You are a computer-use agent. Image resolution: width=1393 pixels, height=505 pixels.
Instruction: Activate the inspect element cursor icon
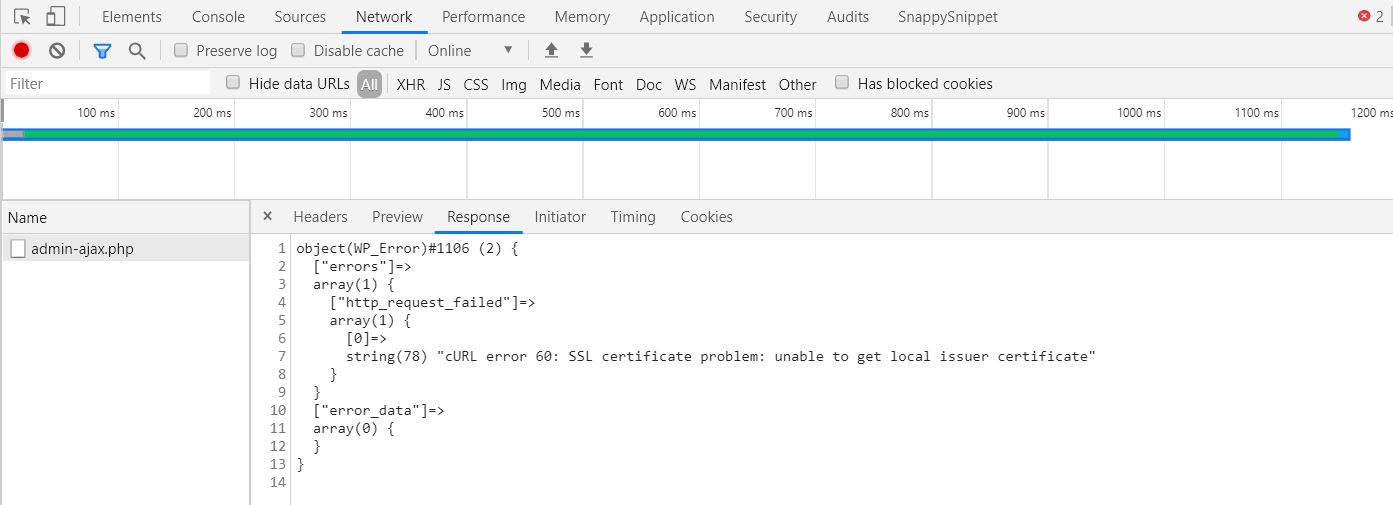click(22, 17)
